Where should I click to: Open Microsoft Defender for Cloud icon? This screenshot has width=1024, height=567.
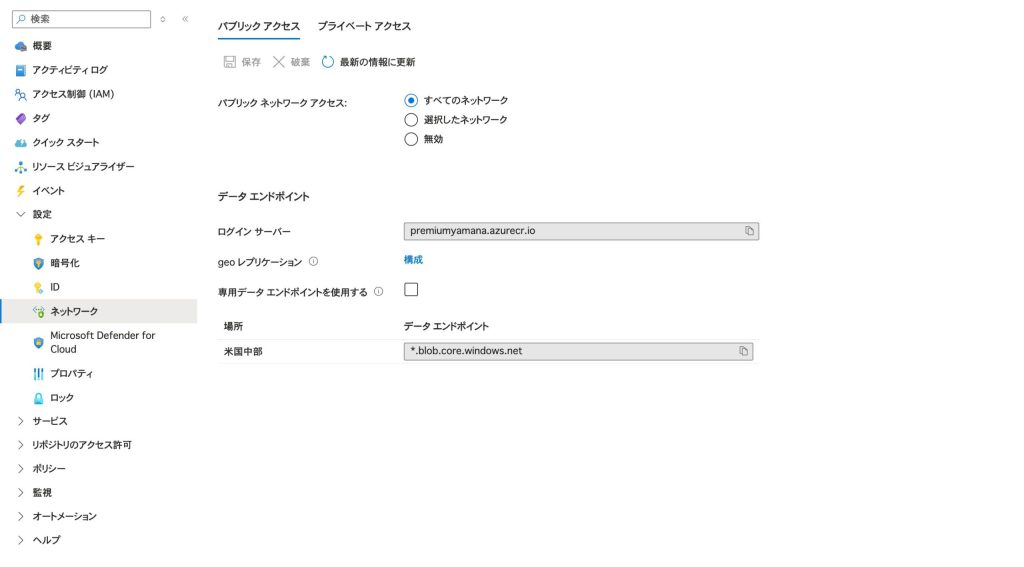pos(39,342)
